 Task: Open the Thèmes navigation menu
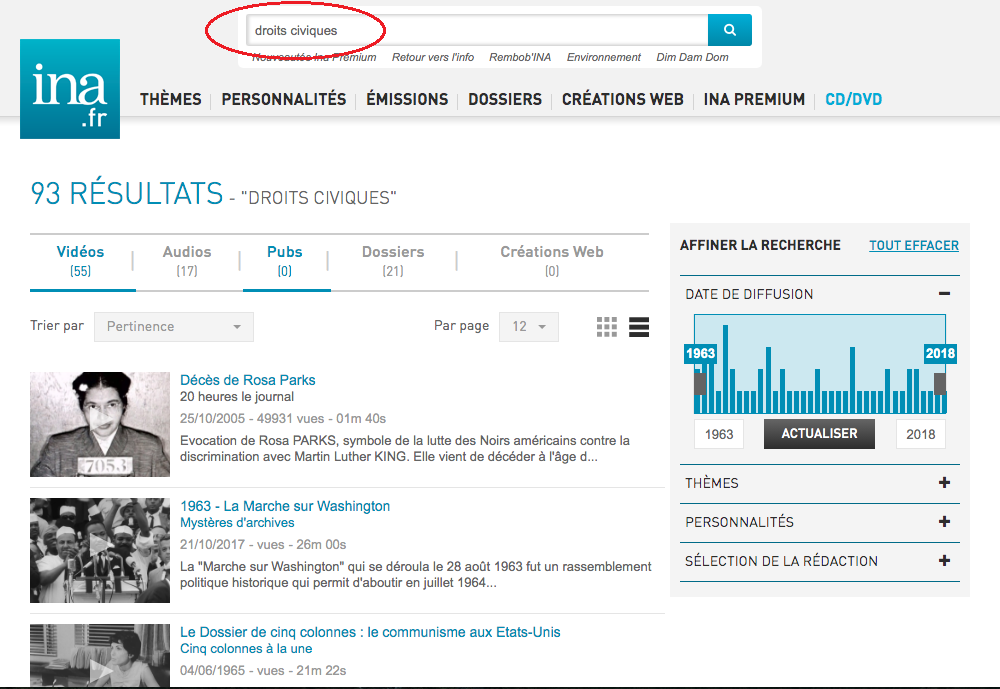point(170,100)
